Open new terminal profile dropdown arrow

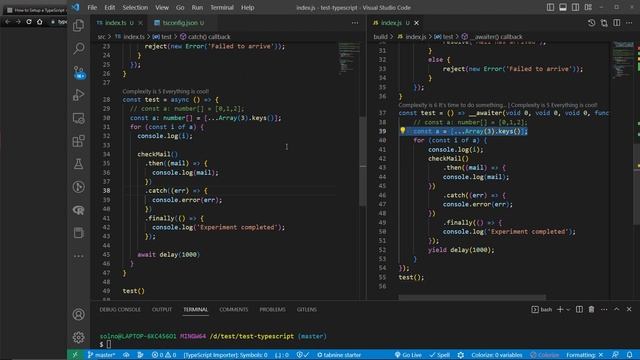[x=568, y=310]
